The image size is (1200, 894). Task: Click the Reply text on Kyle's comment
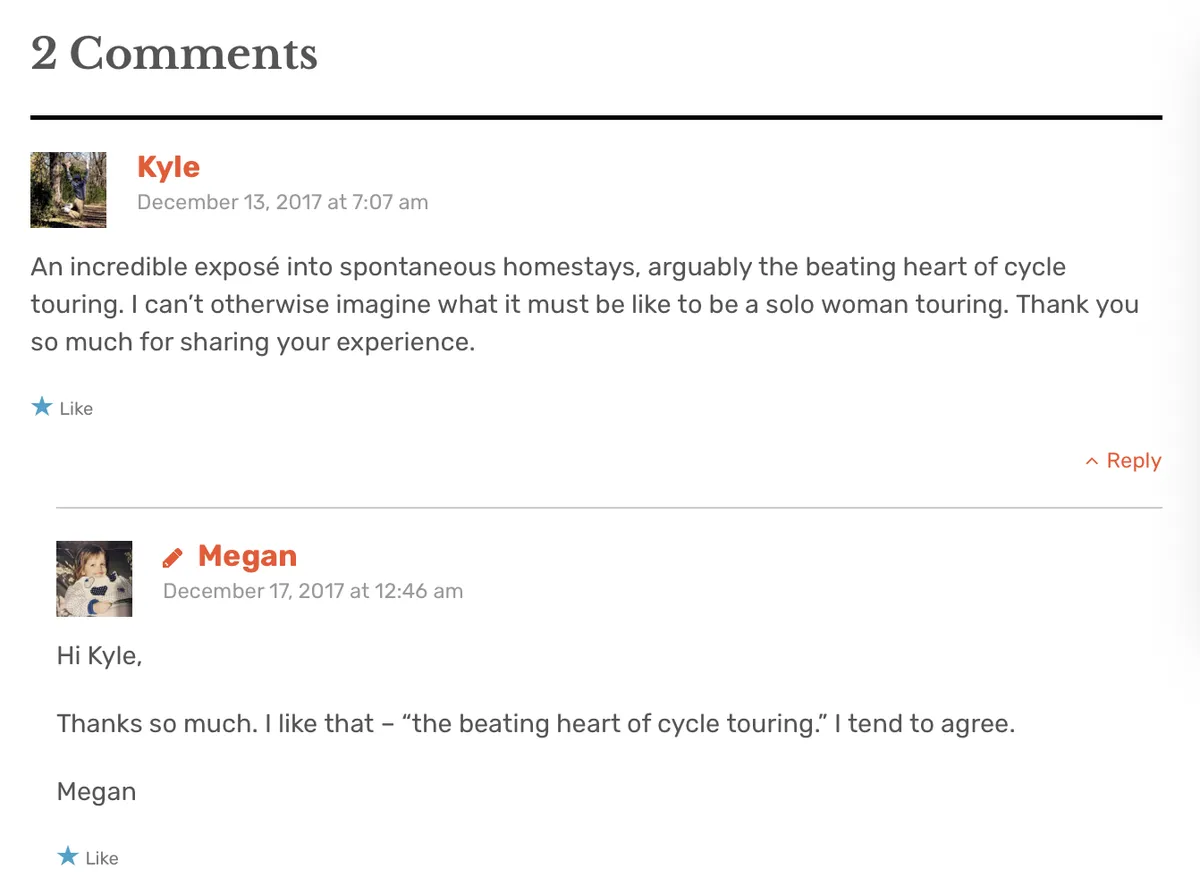pos(1134,461)
